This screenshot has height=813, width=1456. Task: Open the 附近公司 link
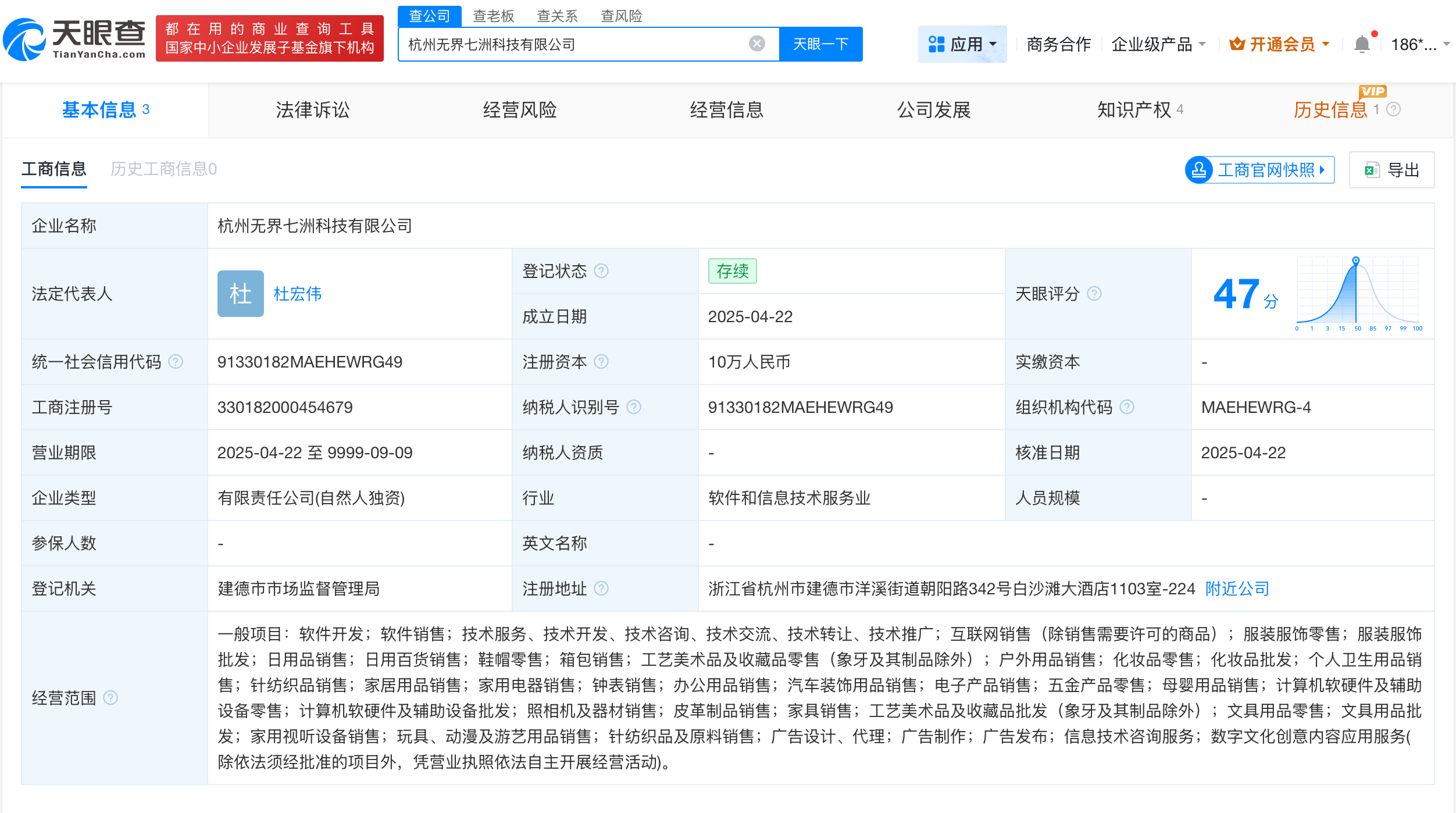[1237, 588]
